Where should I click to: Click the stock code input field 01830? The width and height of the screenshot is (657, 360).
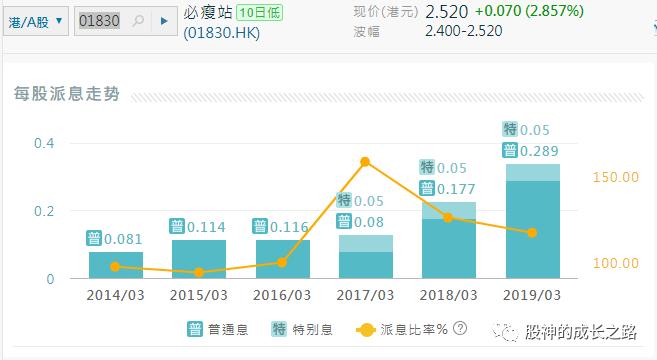pos(99,21)
